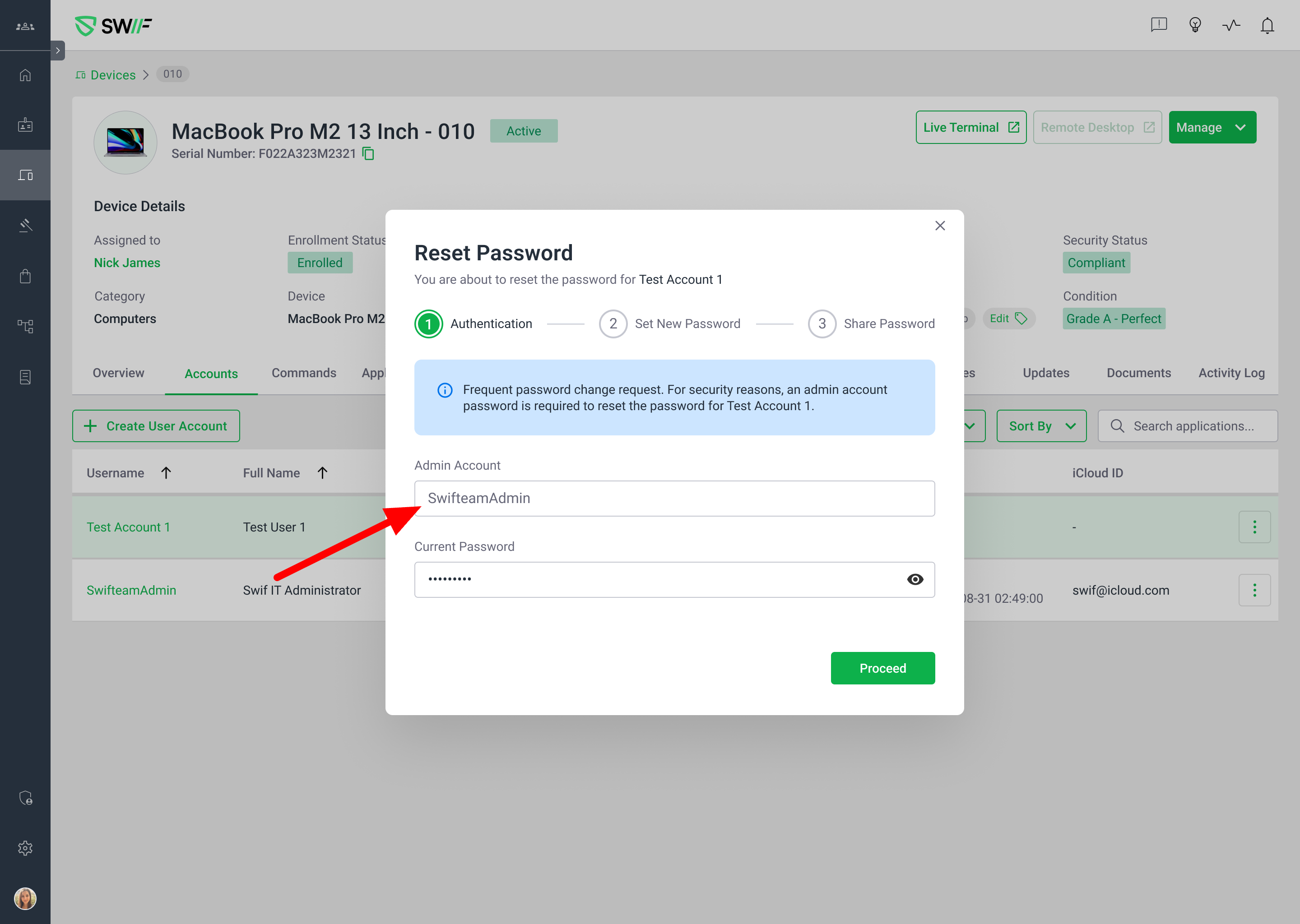Expand the Manage dropdown
Image resolution: width=1300 pixels, height=924 pixels.
(1212, 127)
